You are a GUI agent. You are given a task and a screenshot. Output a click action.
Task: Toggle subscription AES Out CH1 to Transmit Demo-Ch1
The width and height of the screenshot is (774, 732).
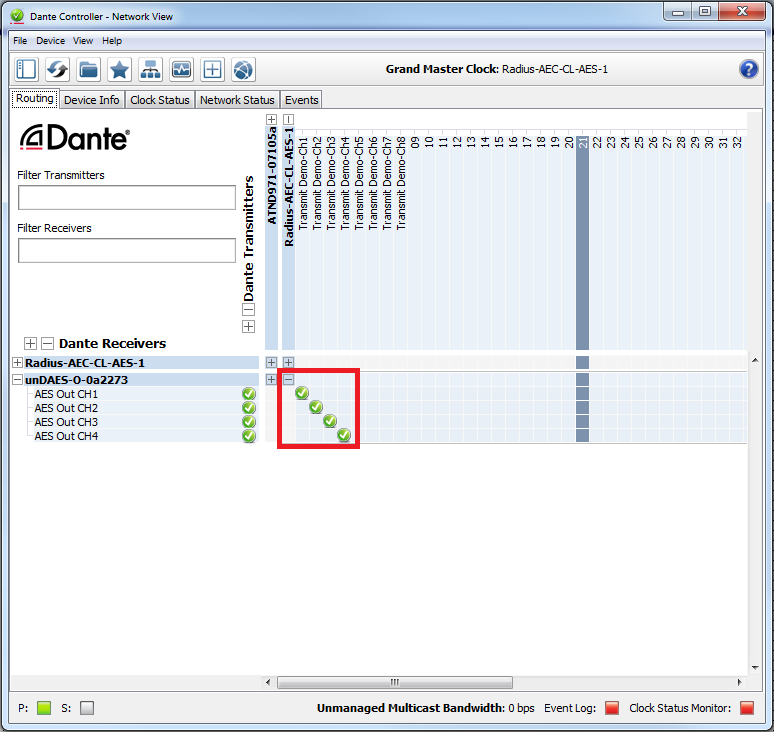pyautogui.click(x=302, y=393)
